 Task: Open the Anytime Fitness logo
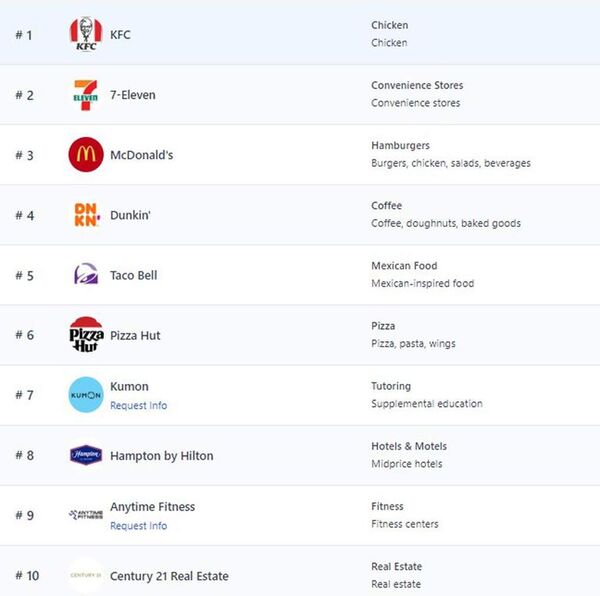coord(86,515)
